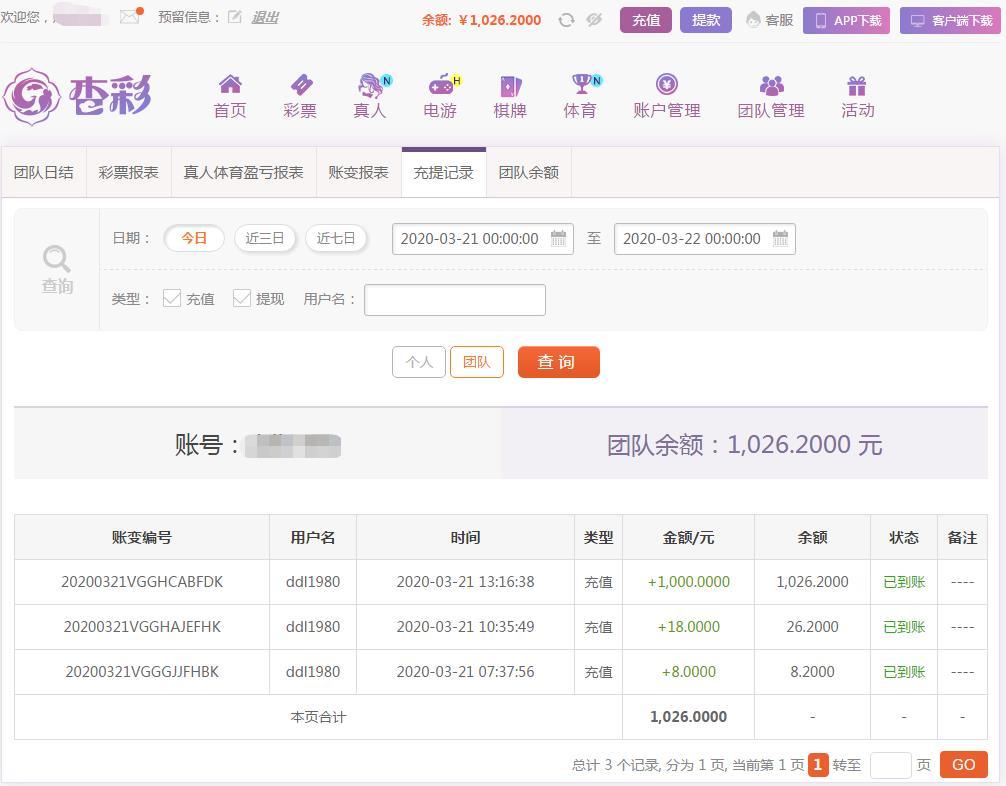Toggle the hide balance eye icon

(594, 20)
